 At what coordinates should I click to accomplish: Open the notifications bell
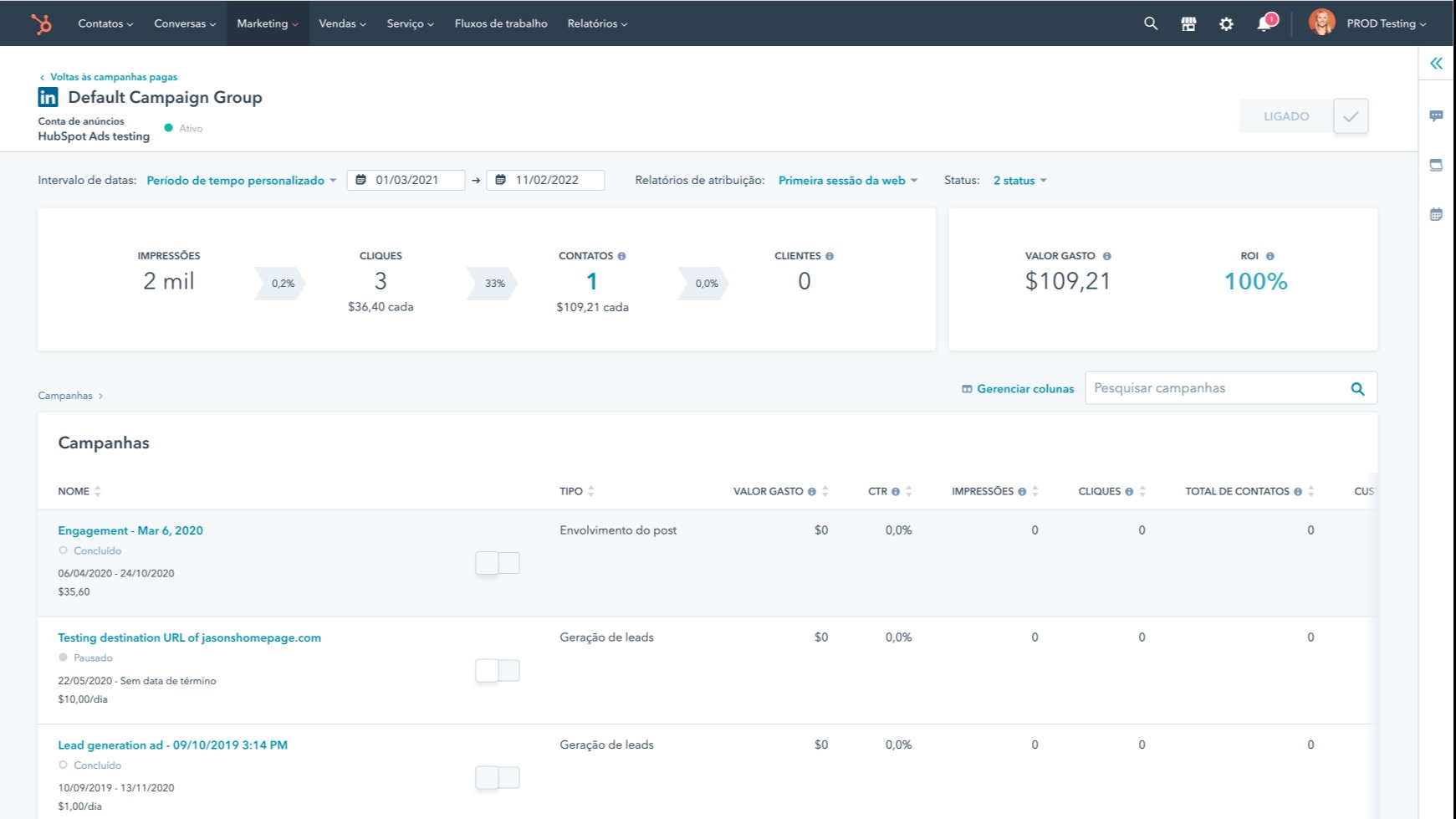pos(1264,23)
